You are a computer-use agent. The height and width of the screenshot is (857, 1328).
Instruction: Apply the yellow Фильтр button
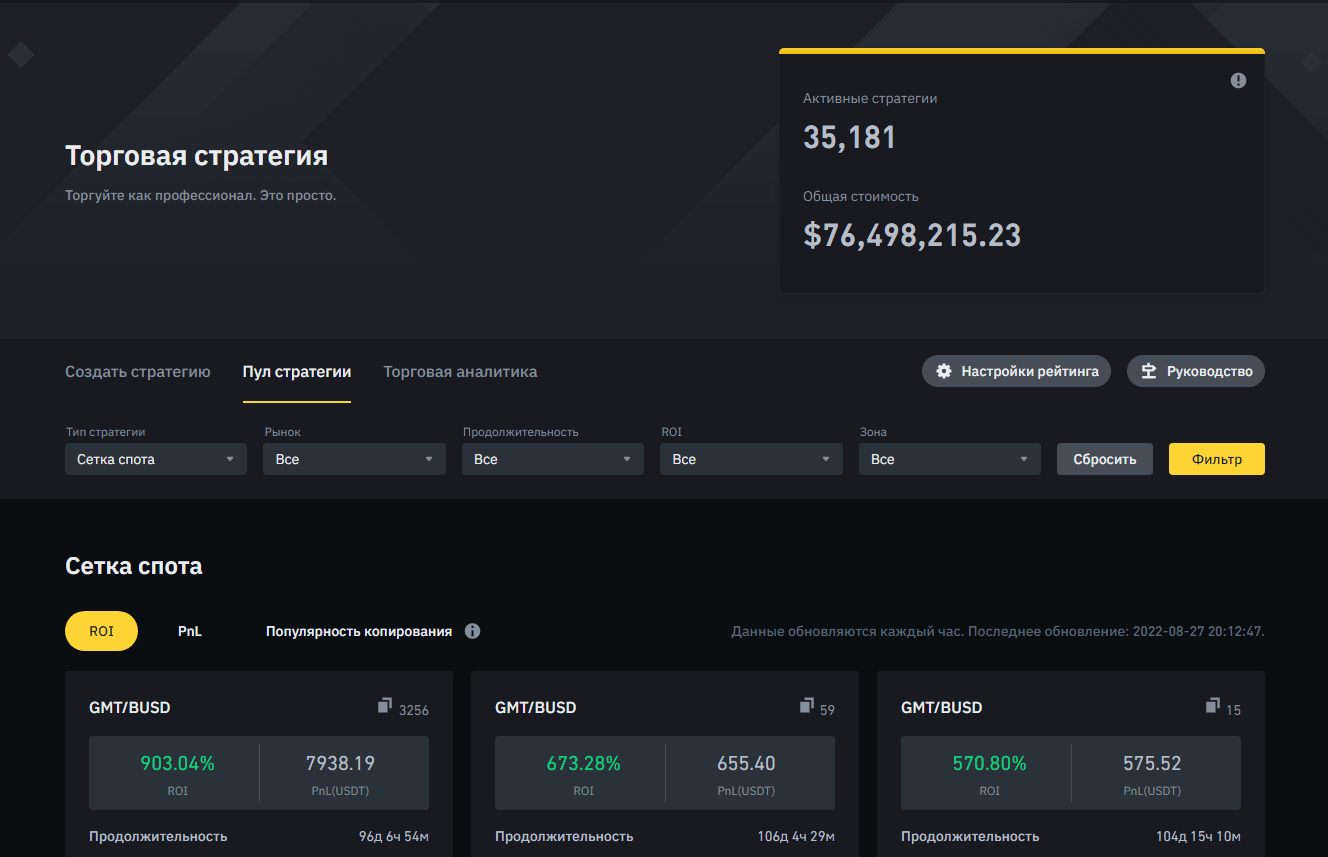click(1216, 459)
